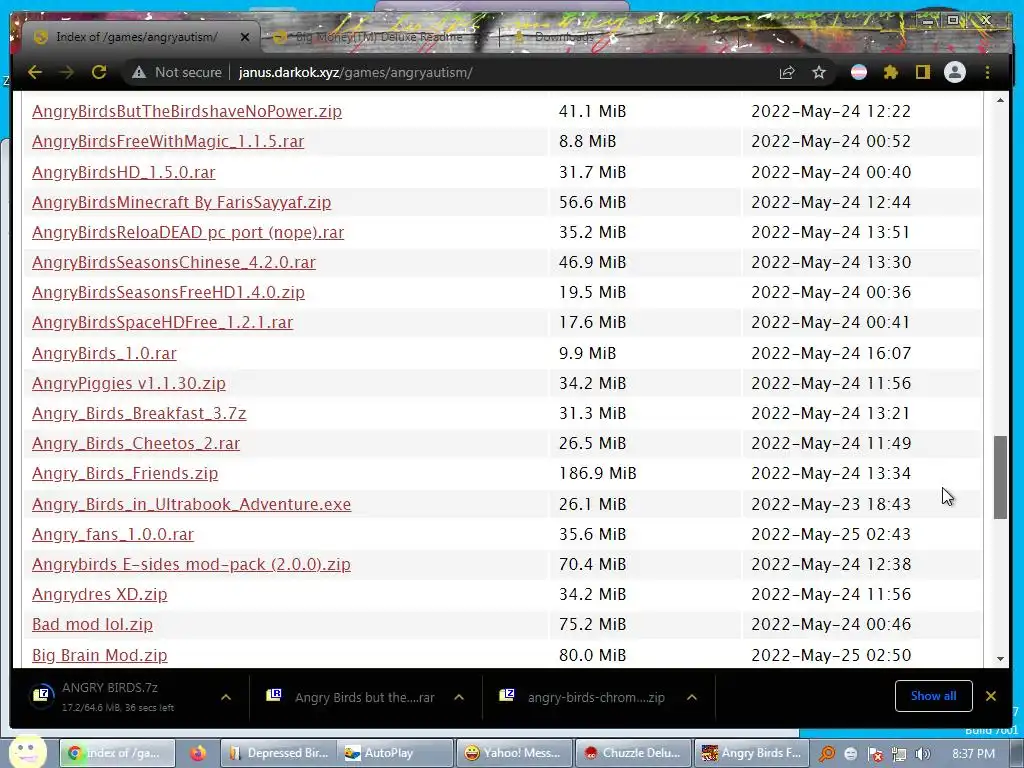Download Angrybirds E-sides mod-pack (2.0.0).zip

(x=191, y=564)
